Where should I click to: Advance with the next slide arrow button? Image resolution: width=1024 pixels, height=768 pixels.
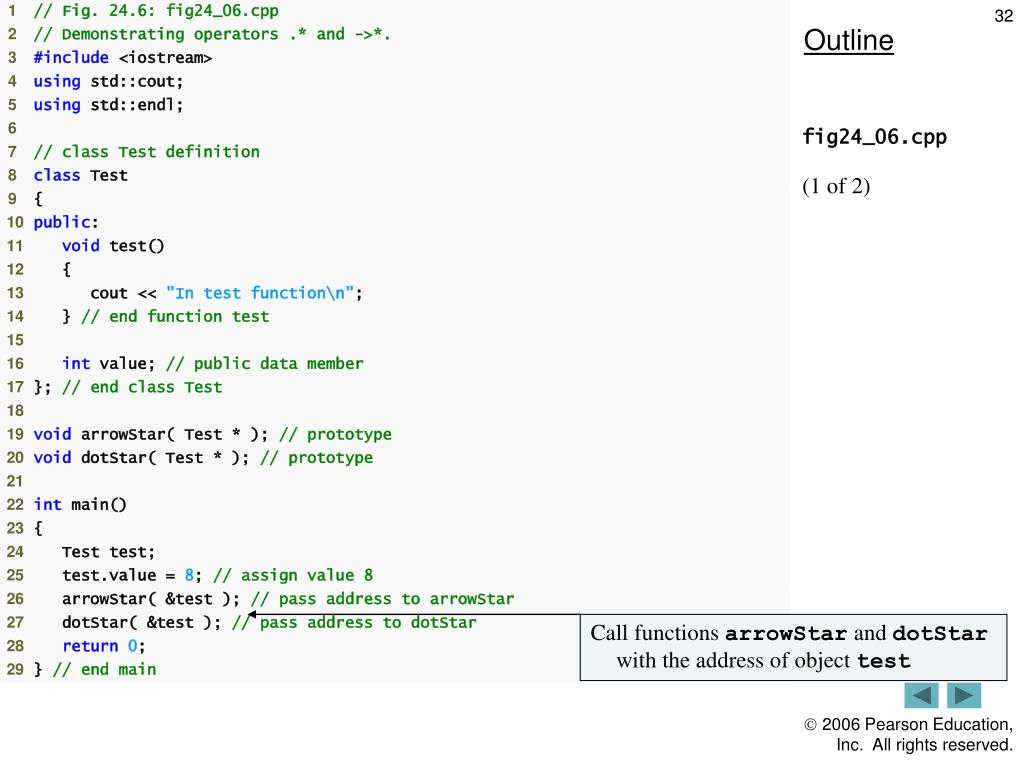[x=964, y=696]
